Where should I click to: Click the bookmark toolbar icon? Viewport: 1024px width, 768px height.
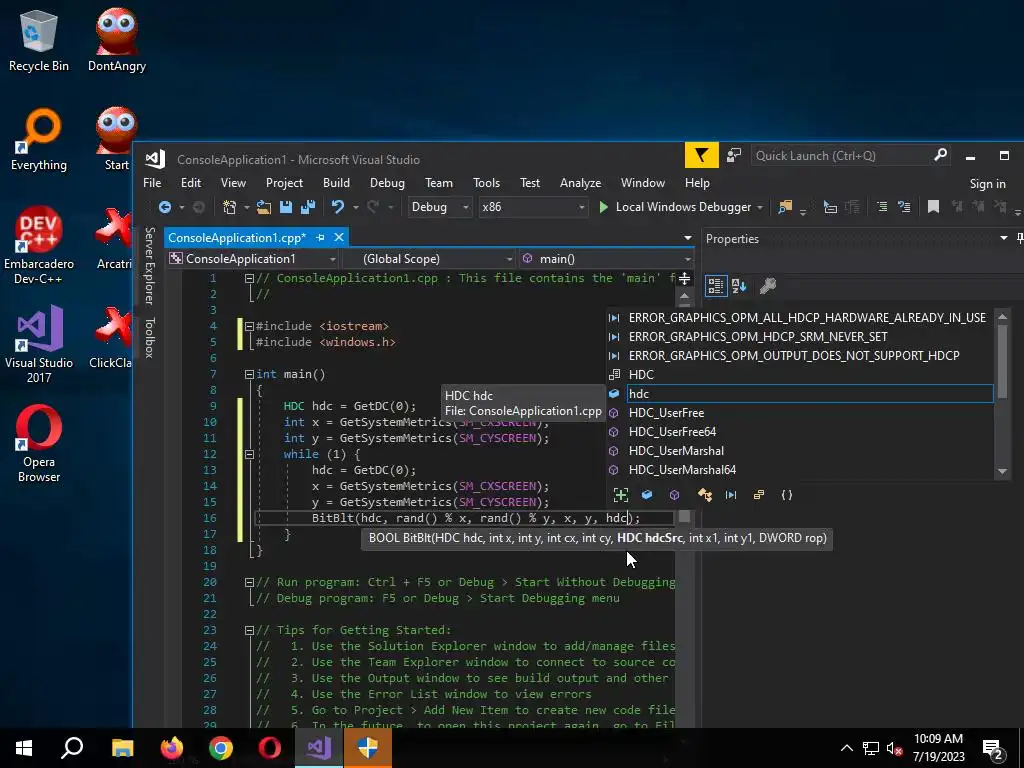pyautogui.click(x=933, y=207)
